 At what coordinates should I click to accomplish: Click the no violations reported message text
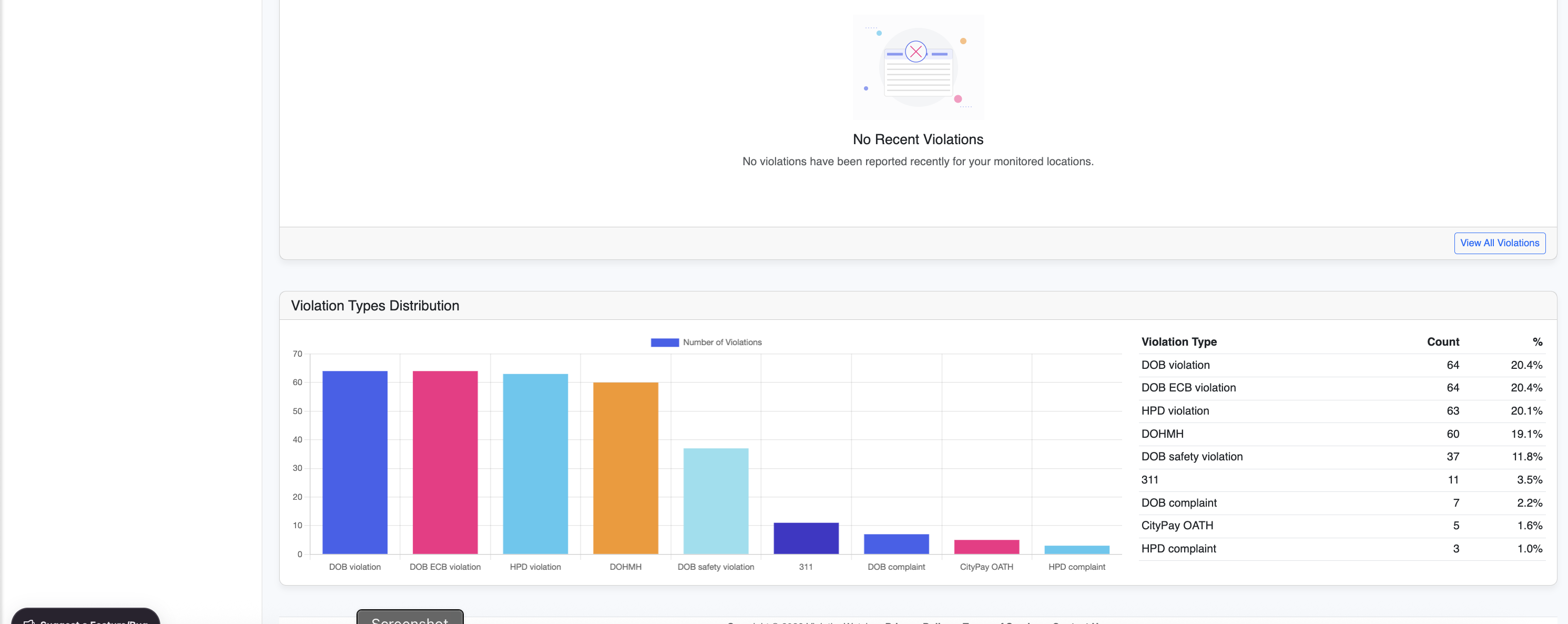tap(918, 162)
